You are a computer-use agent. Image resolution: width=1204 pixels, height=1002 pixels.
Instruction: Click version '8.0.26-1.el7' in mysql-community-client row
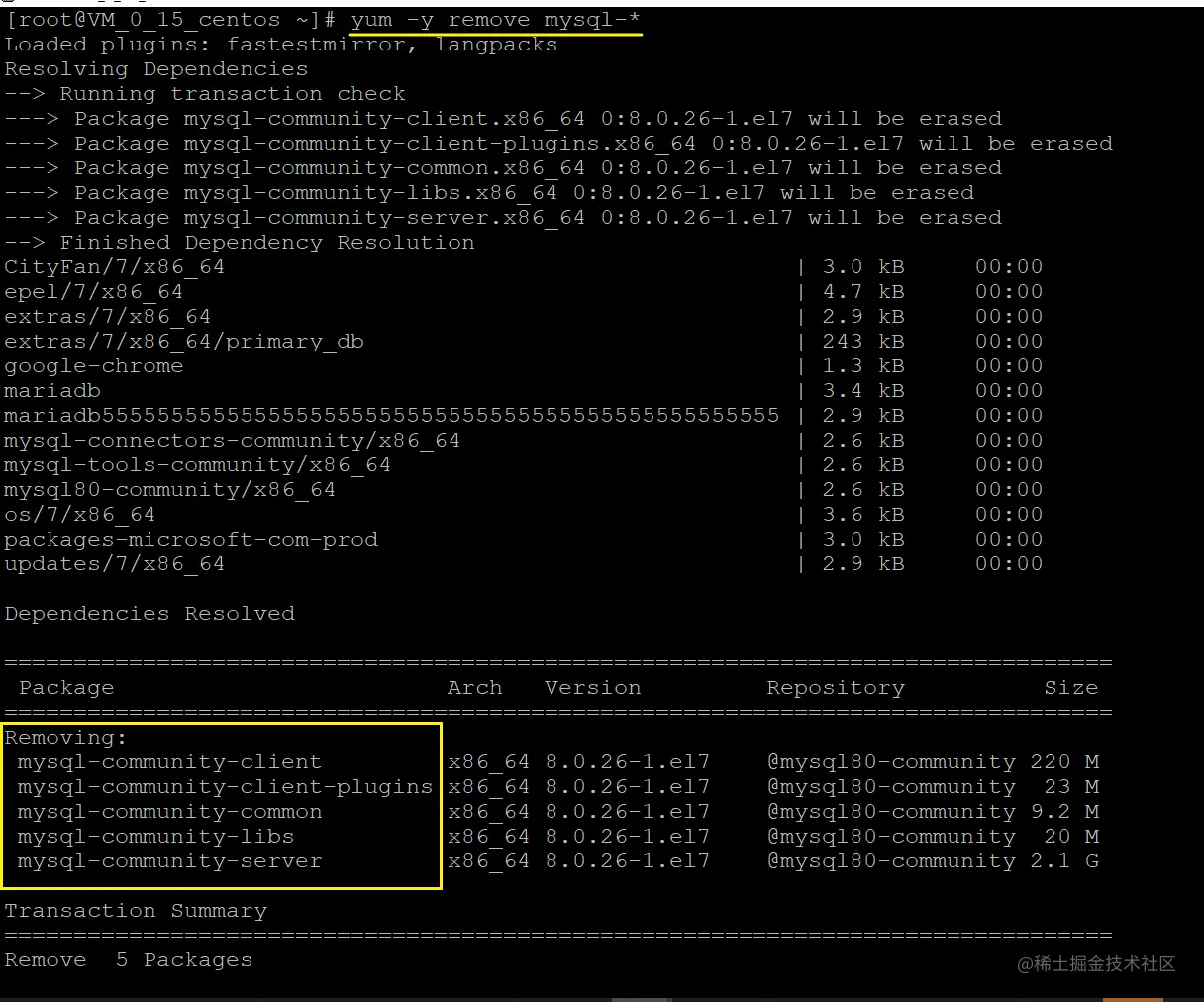tap(628, 762)
